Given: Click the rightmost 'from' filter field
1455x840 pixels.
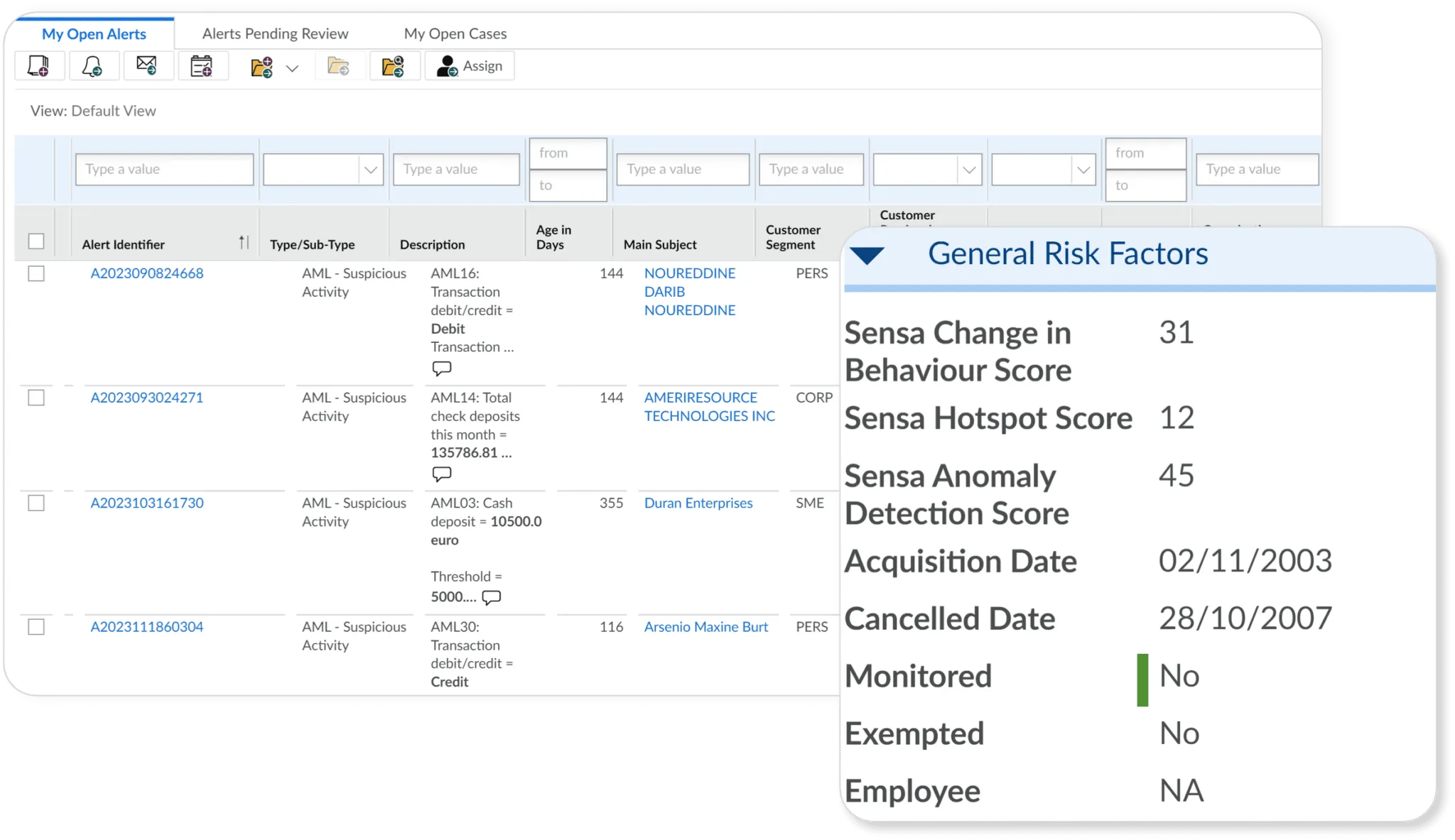Looking at the screenshot, I should pos(1146,153).
